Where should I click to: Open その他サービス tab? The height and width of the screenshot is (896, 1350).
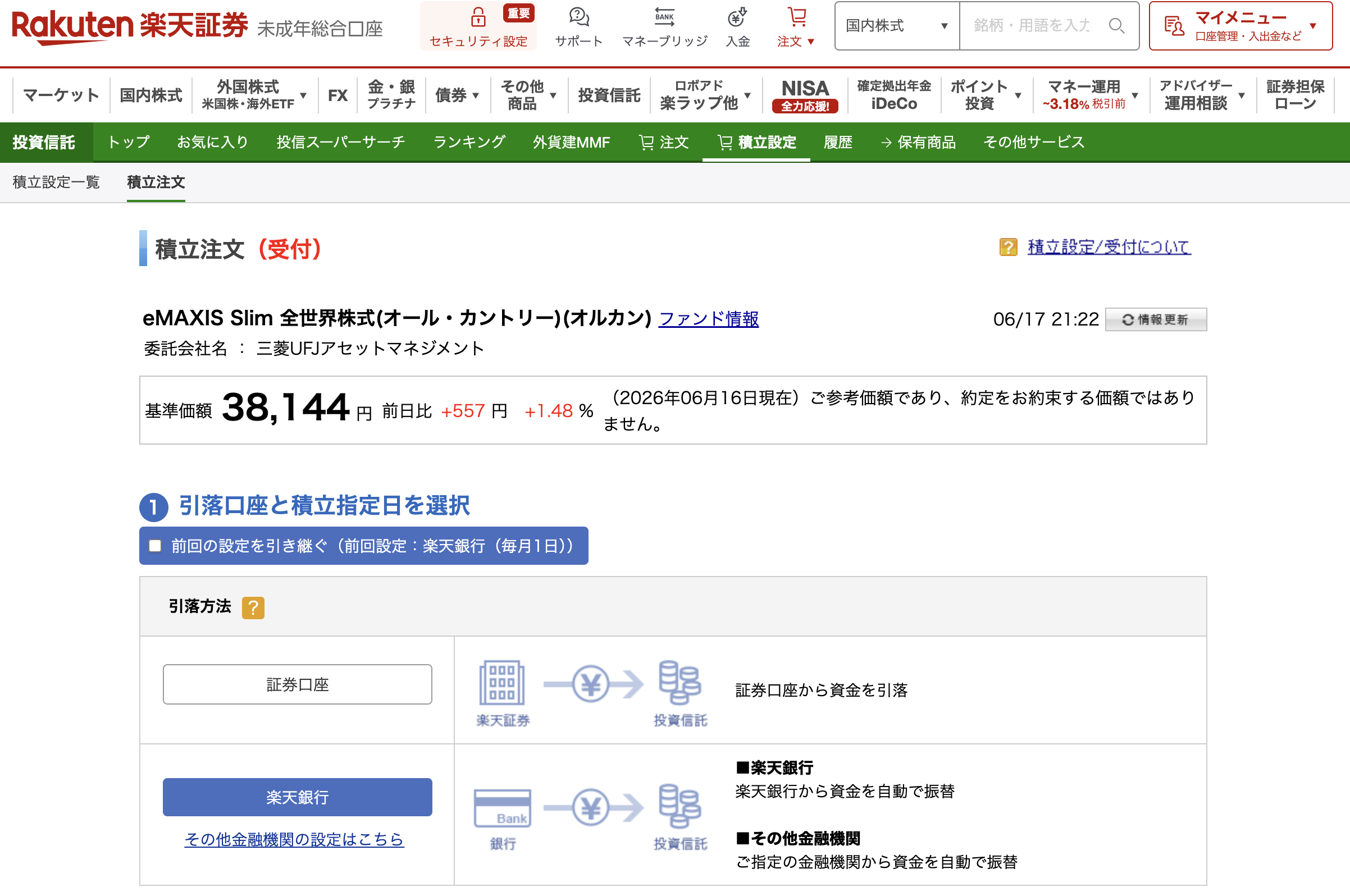pyautogui.click(x=1033, y=142)
